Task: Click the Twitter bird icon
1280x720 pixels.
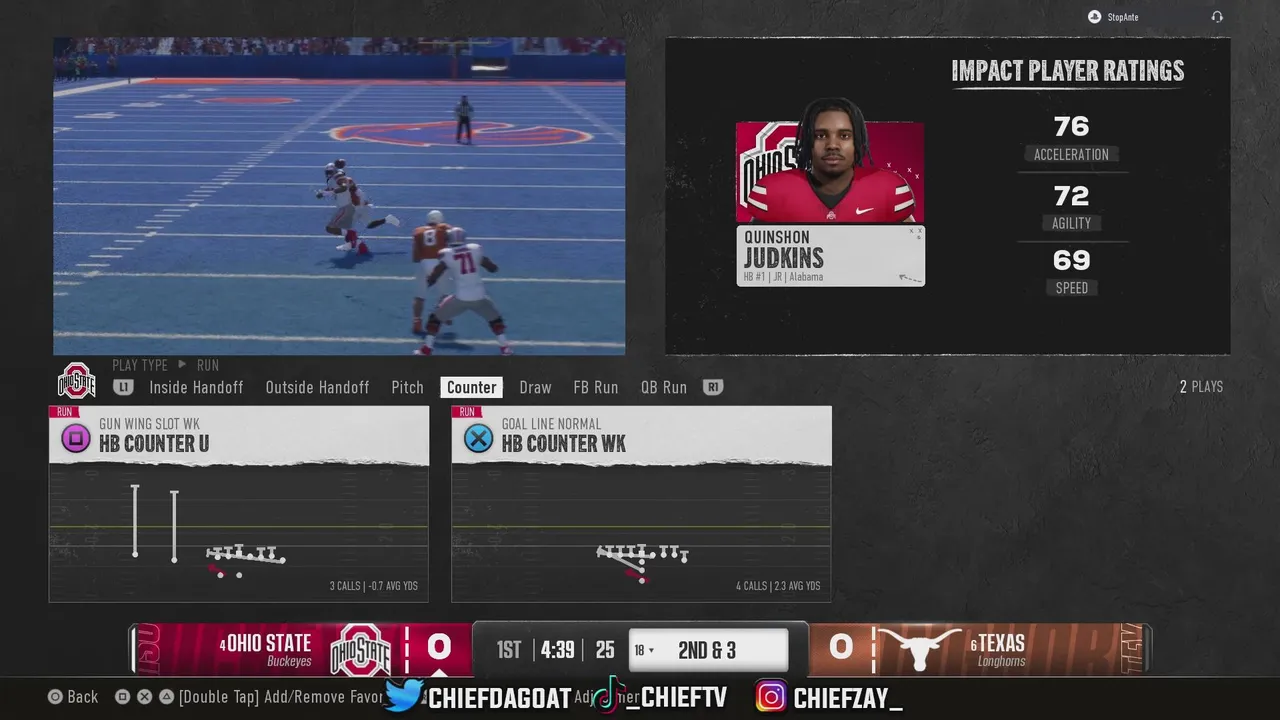Action: coord(404,696)
